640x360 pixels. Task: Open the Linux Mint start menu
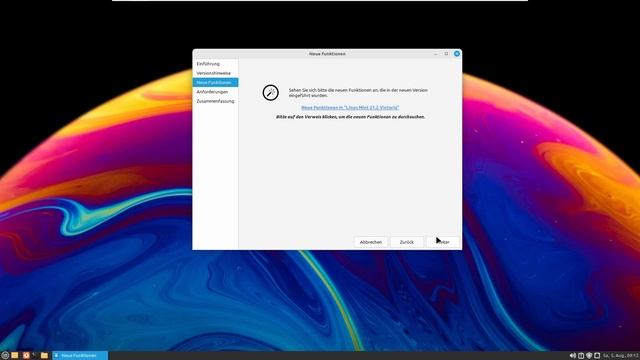click(5, 356)
